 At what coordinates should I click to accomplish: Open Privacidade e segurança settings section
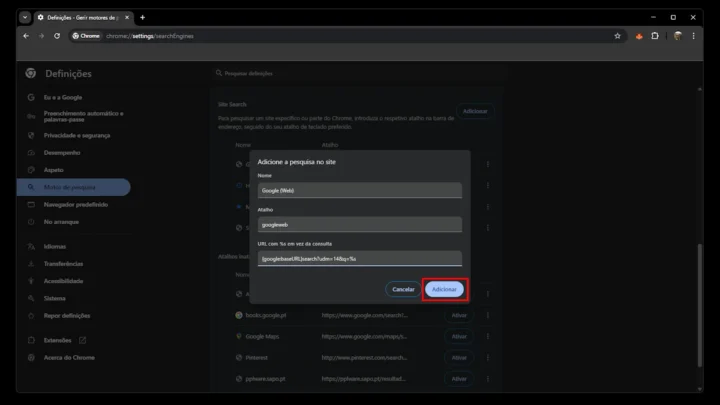[x=76, y=135]
